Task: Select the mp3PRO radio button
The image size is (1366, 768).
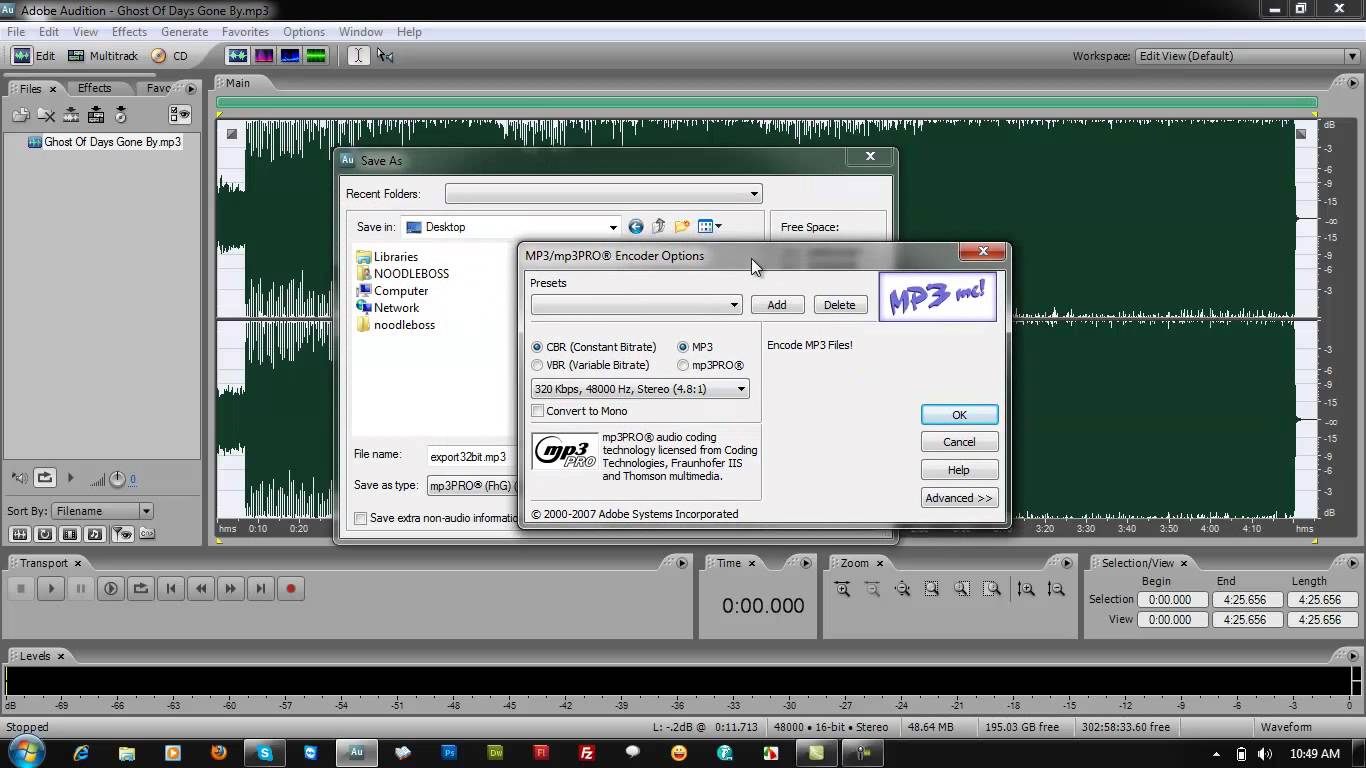Action: pos(683,365)
